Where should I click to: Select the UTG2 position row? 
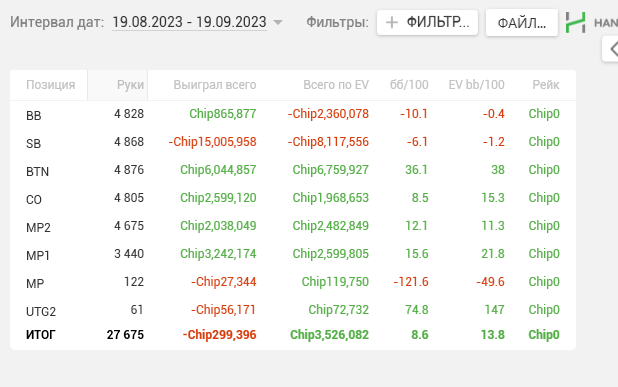pos(293,310)
